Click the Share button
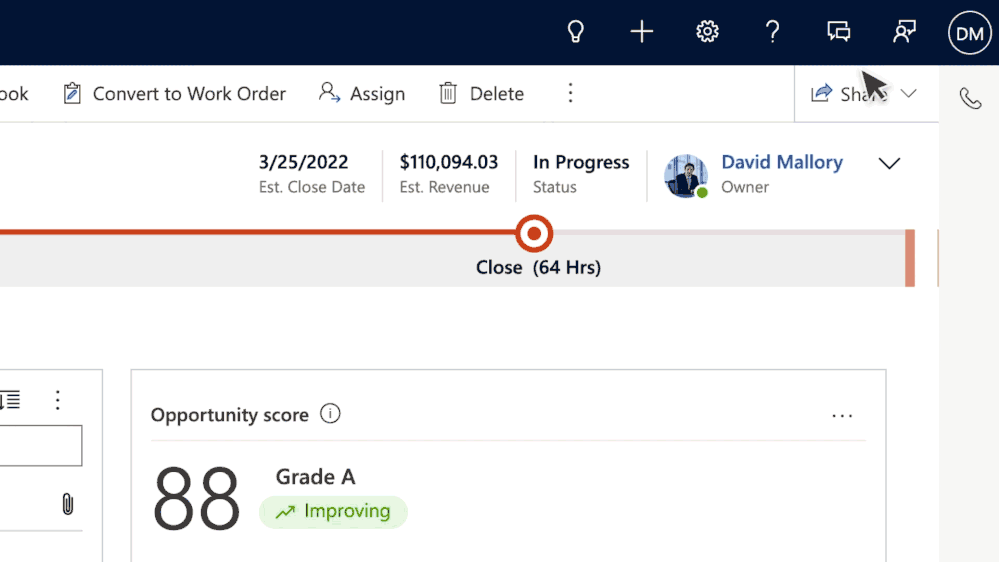 pos(847,94)
